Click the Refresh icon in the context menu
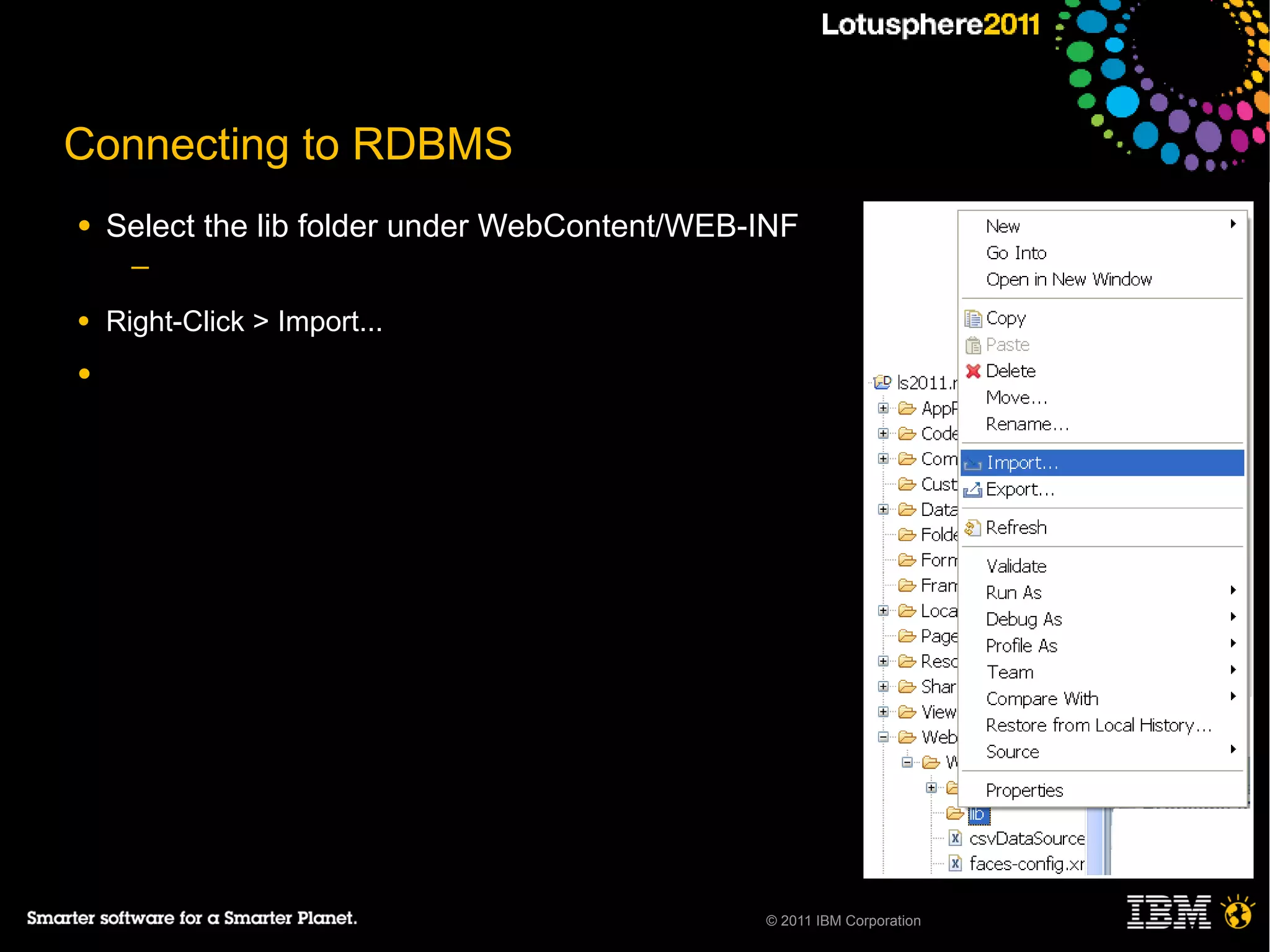This screenshot has height=952, width=1270. pyautogui.click(x=973, y=528)
